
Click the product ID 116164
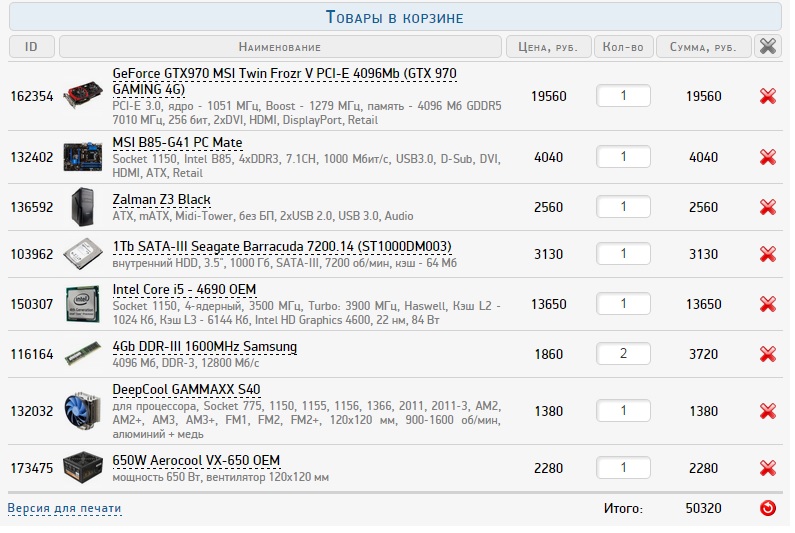pyautogui.click(x=32, y=354)
